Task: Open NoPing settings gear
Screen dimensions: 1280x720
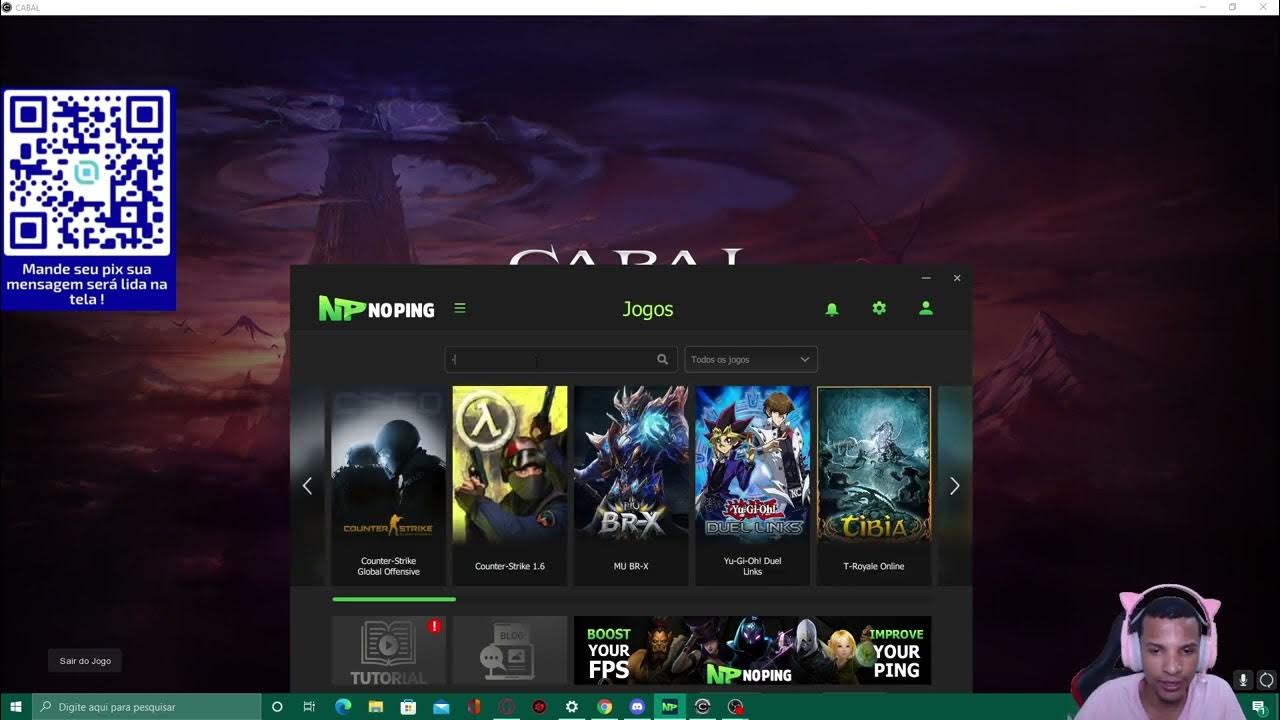Action: point(879,308)
